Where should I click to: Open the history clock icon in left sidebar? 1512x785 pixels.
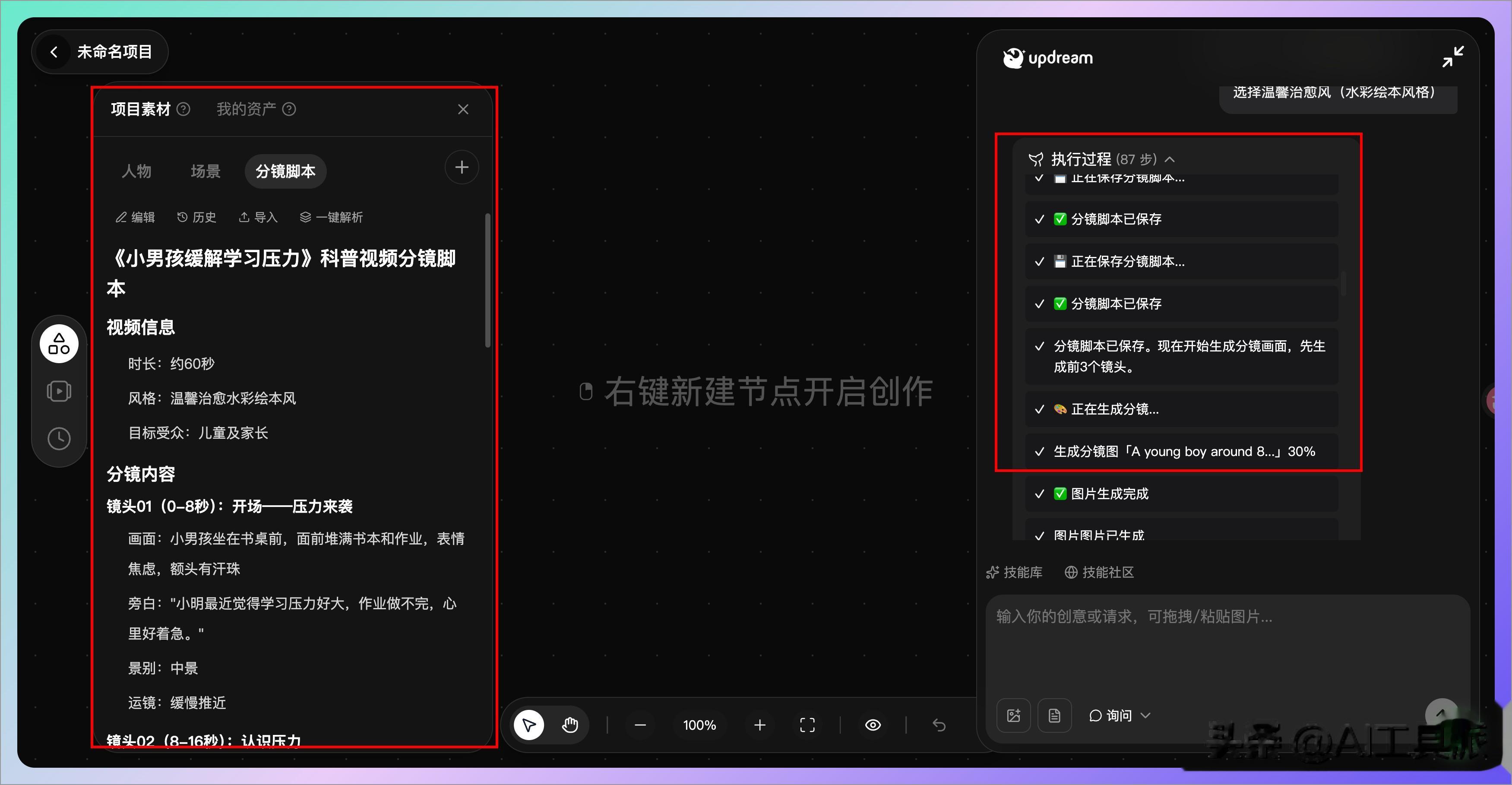[x=59, y=439]
